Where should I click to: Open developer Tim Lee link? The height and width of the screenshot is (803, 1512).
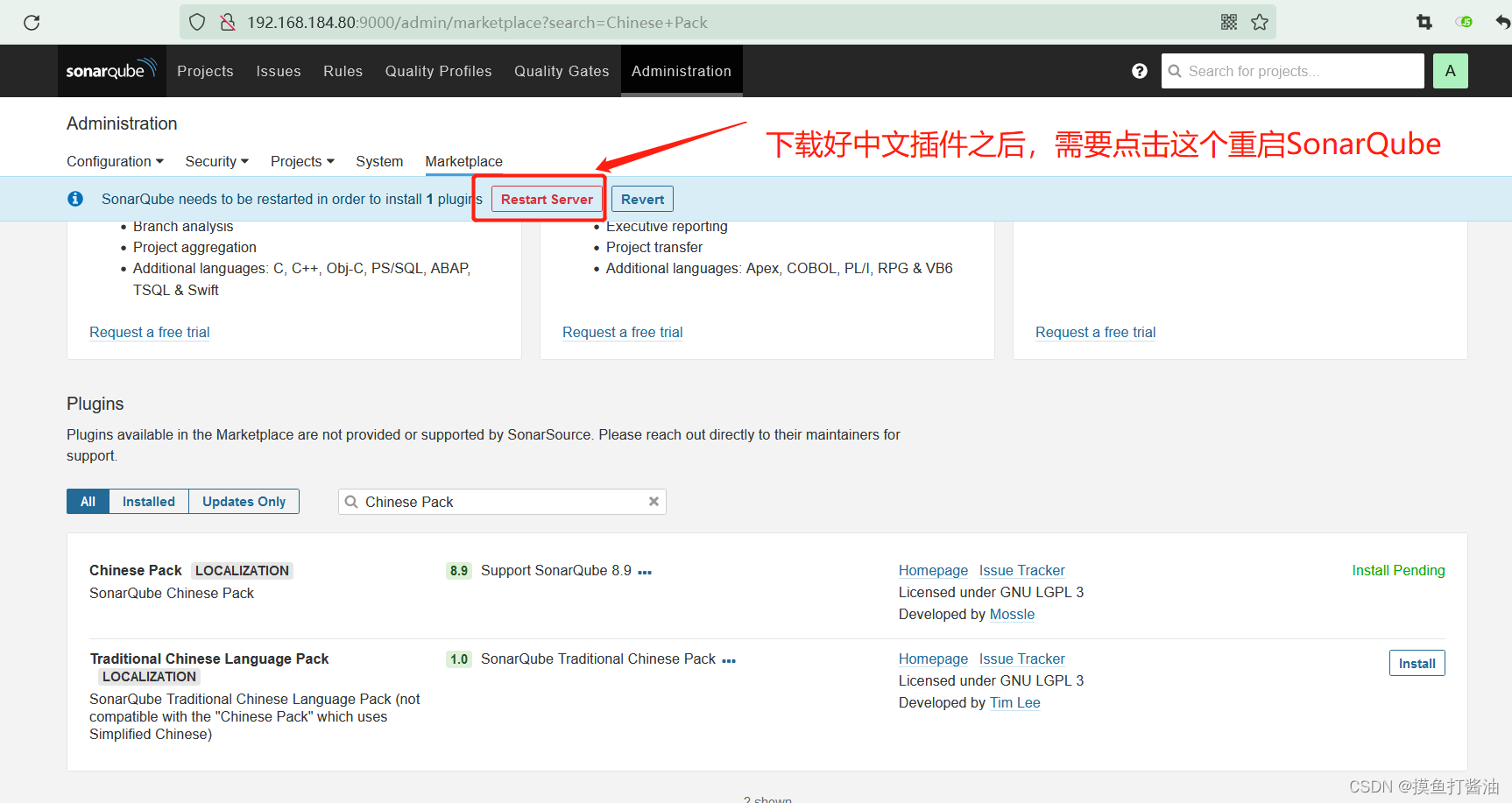pos(1015,702)
